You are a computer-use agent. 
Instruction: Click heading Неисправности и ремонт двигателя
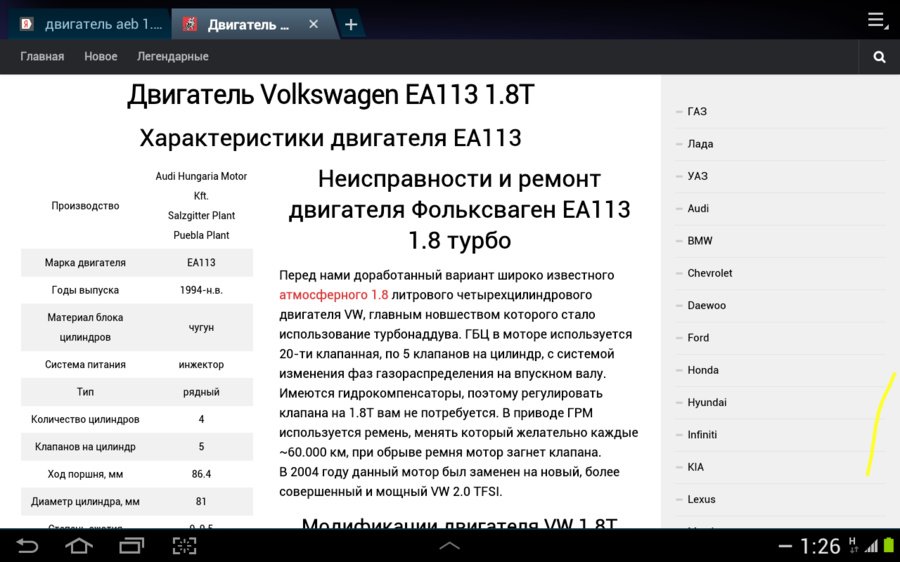pyautogui.click(x=459, y=210)
